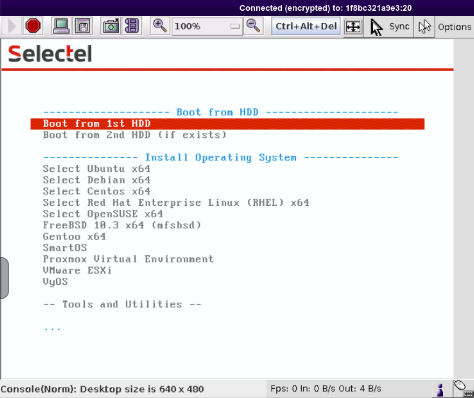Click the Fps In Out bandwidth status text
Viewport: 474px width, 398px height.
pos(326,389)
